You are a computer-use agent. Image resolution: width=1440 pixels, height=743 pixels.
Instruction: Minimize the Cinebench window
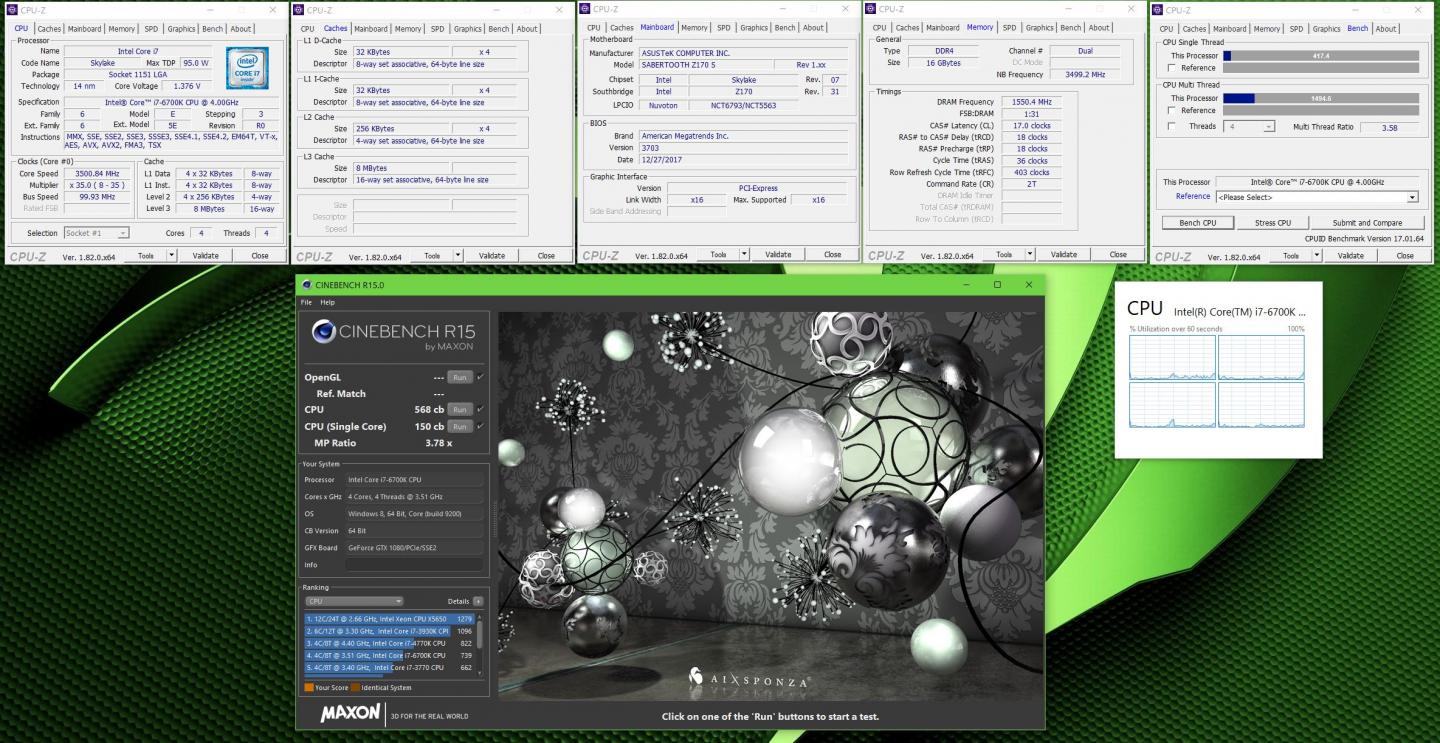click(x=966, y=285)
